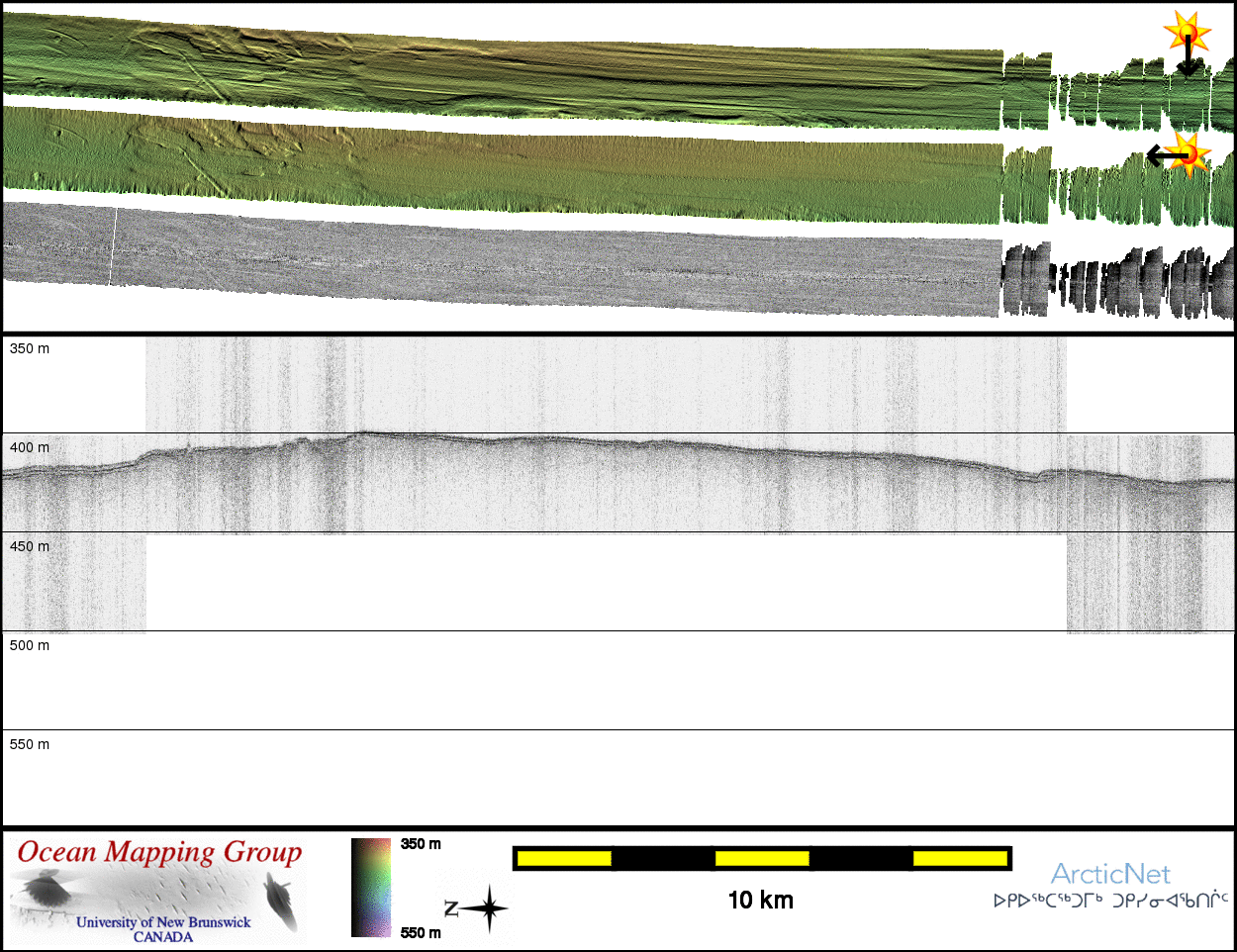Click the 10 km scale bar label
The image size is (1237, 952).
tap(760, 900)
